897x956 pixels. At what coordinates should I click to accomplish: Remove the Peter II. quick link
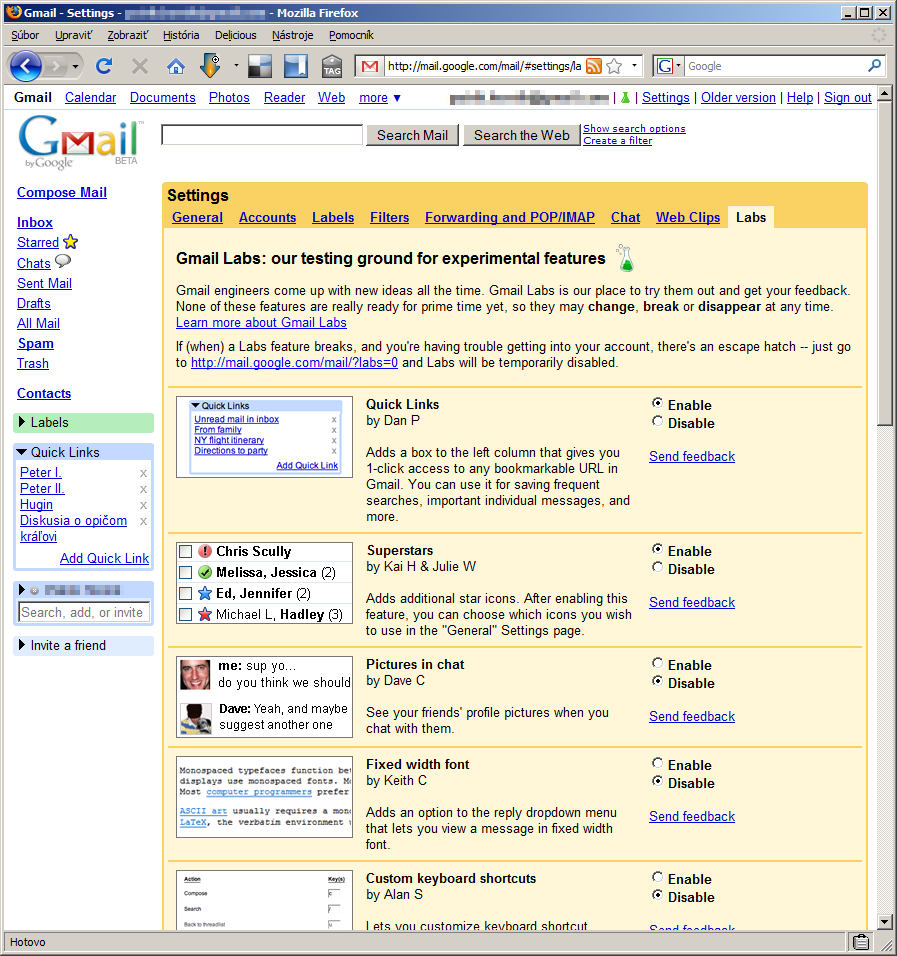point(143,489)
